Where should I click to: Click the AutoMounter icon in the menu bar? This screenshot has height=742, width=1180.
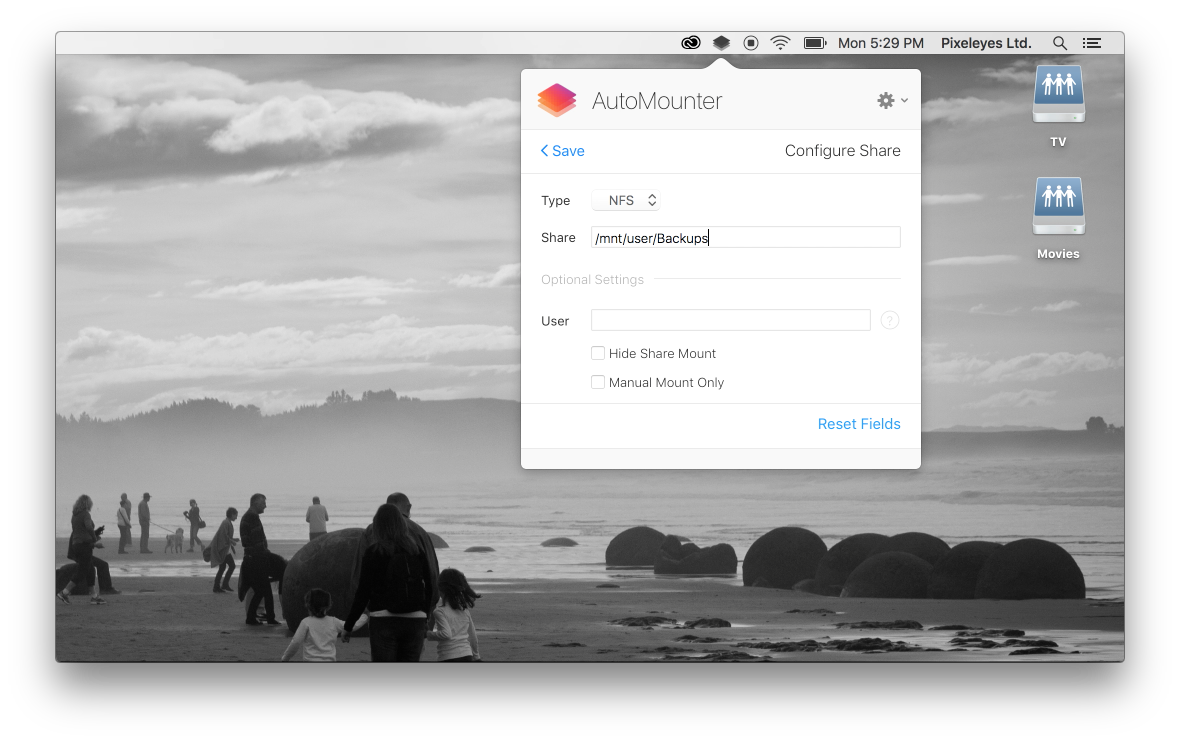722,43
